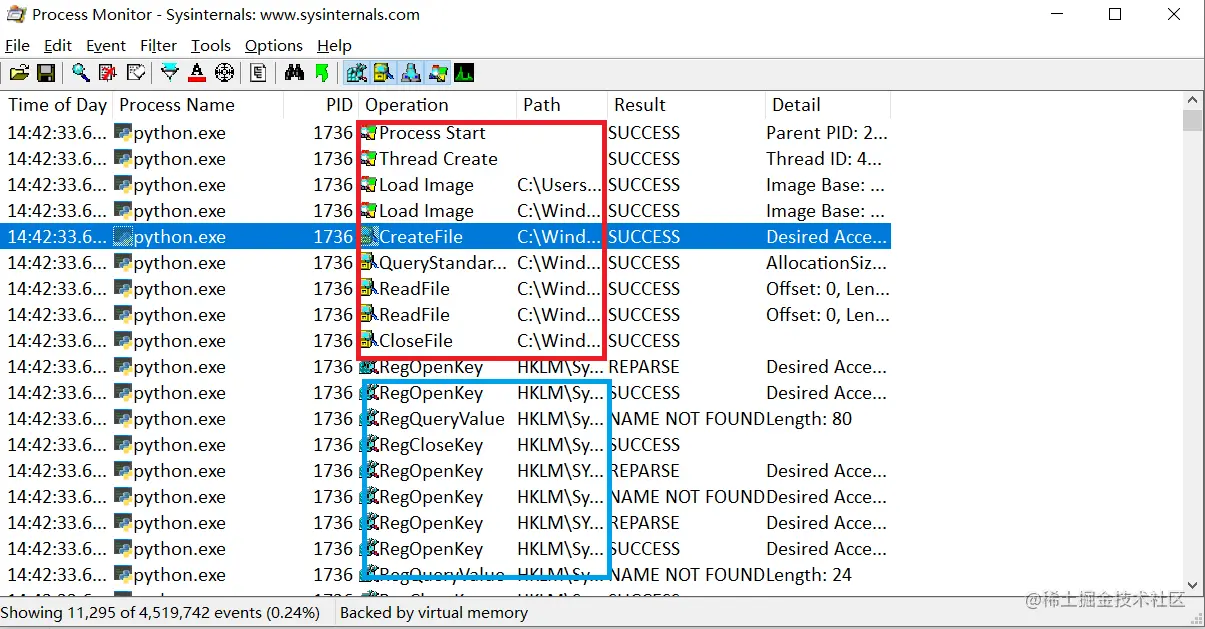Click the Length: 24 detail cell

[809, 575]
